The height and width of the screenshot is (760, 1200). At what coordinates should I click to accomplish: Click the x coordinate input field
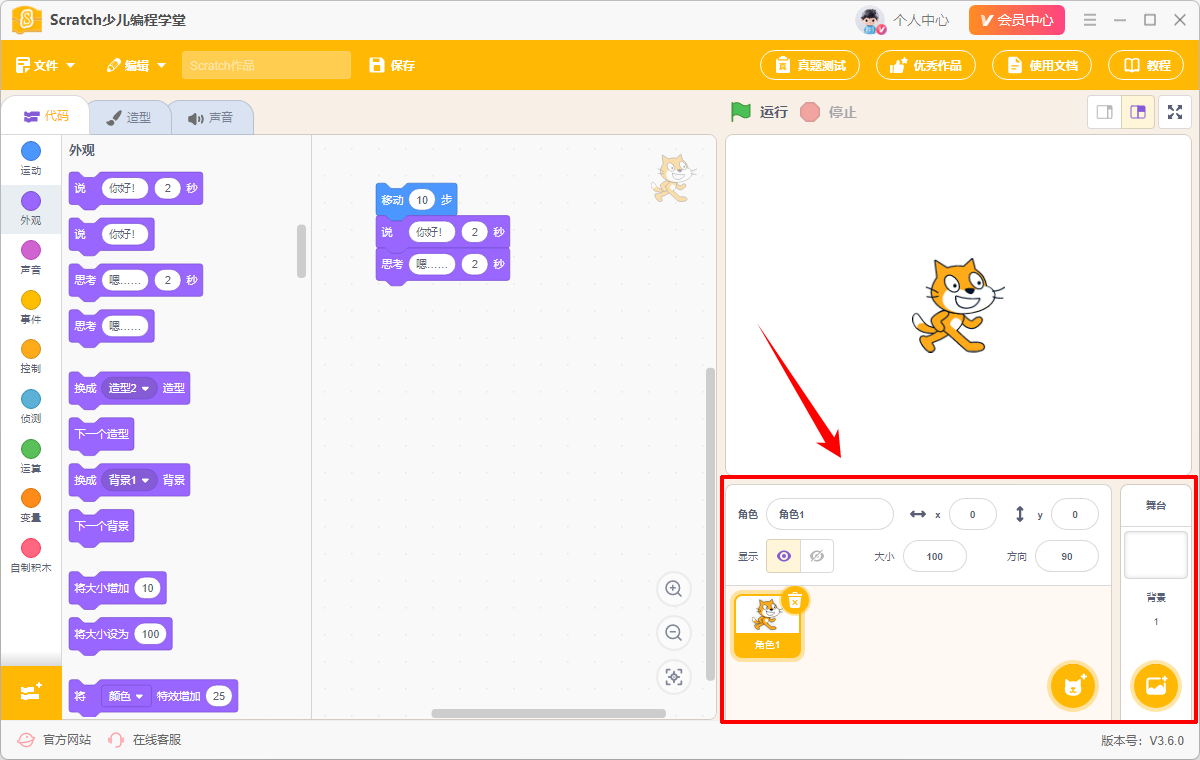point(973,514)
